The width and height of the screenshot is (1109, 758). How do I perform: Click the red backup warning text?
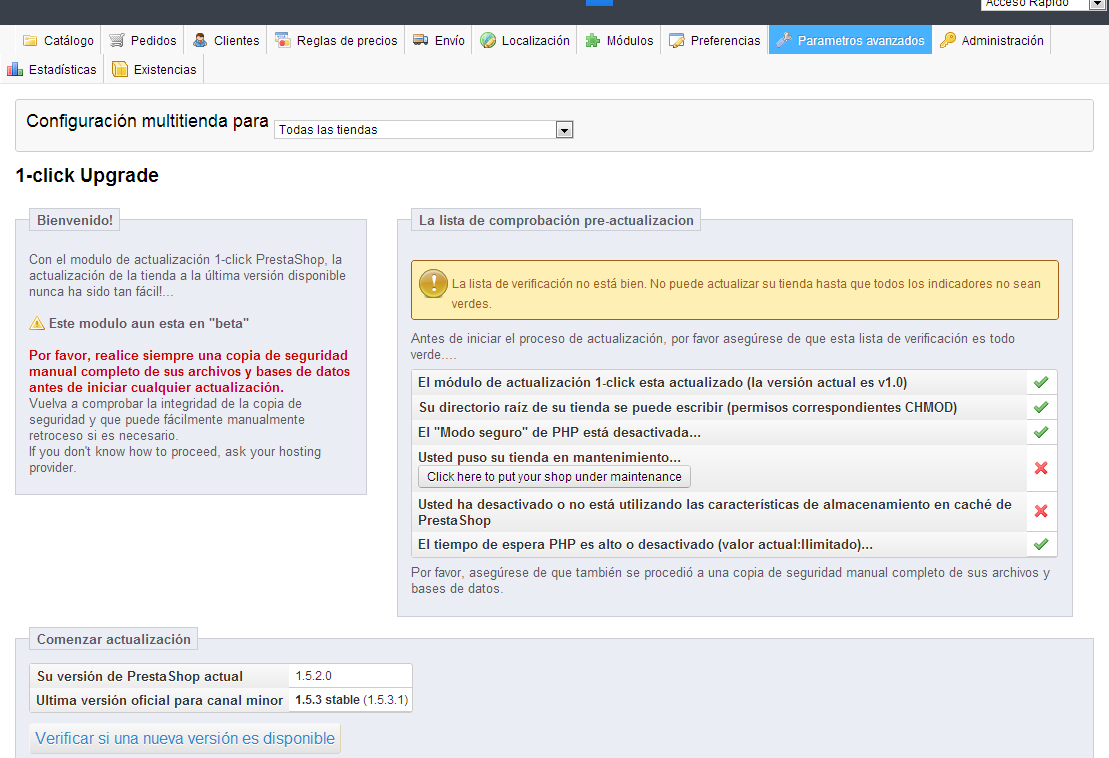point(190,371)
